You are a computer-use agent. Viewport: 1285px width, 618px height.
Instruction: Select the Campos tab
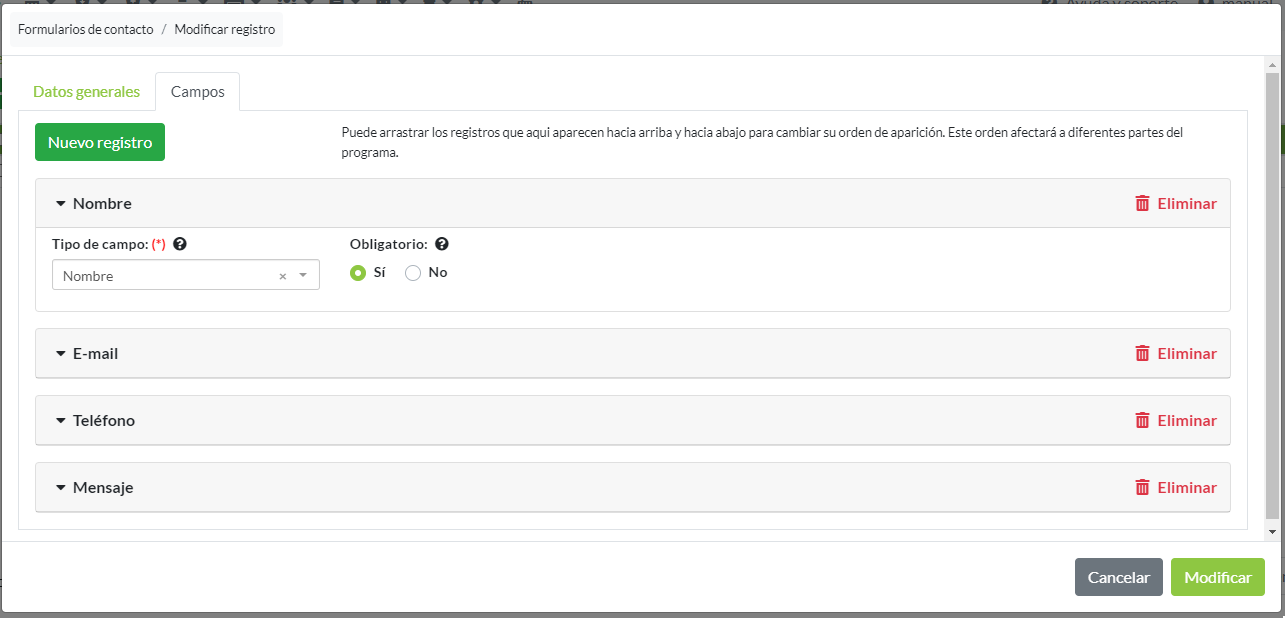197,92
